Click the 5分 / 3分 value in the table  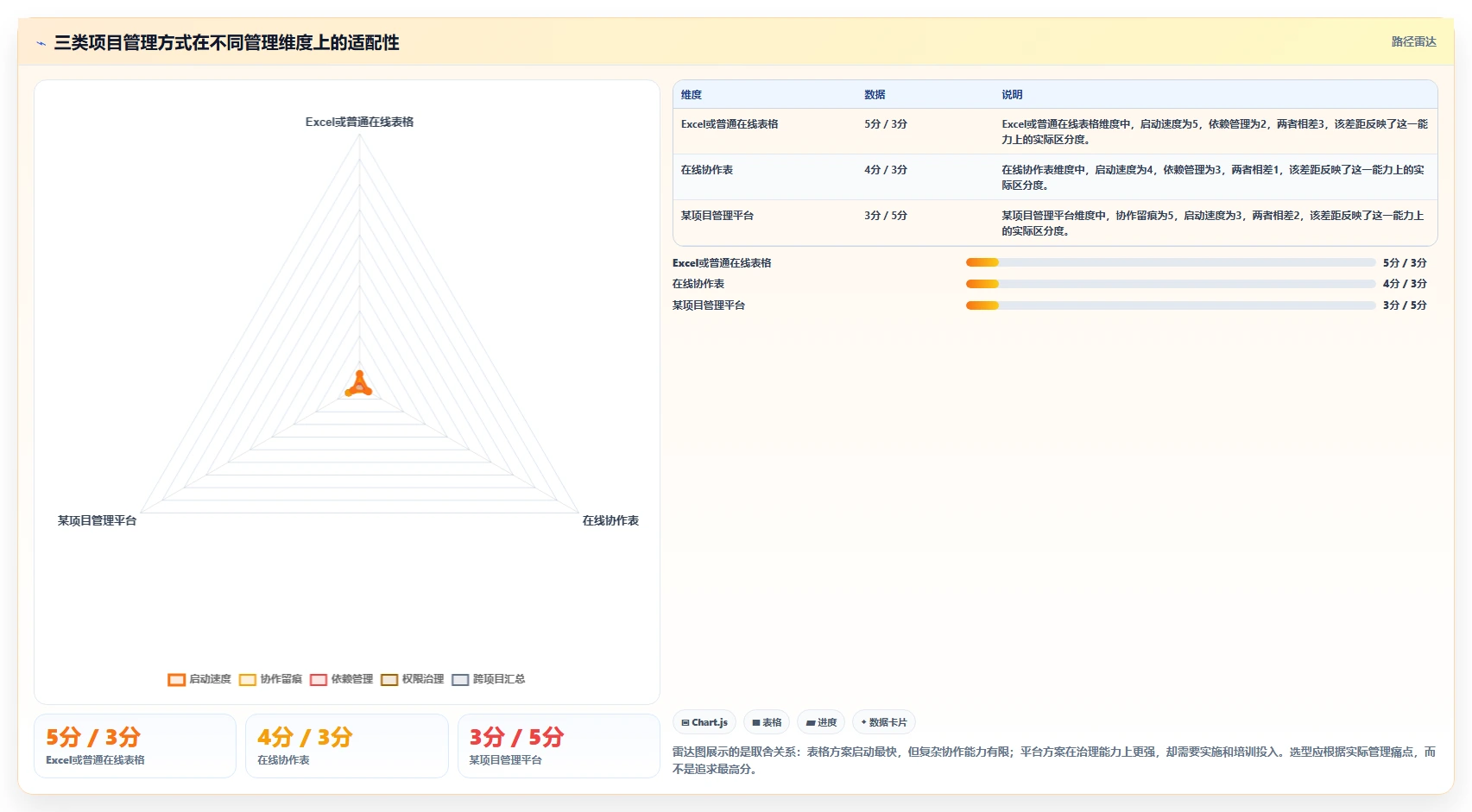click(886, 124)
